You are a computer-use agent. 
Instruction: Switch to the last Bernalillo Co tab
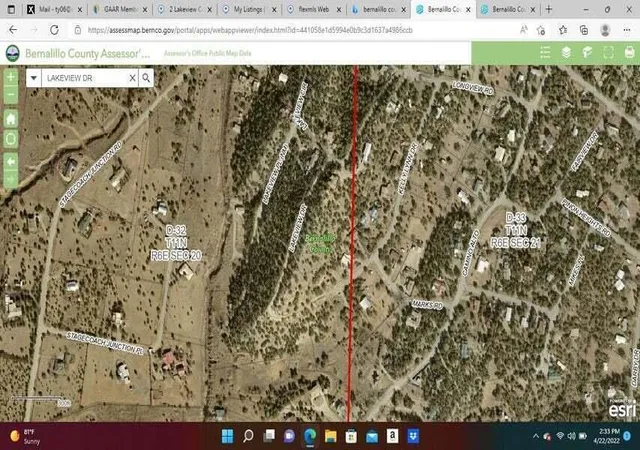coord(508,9)
